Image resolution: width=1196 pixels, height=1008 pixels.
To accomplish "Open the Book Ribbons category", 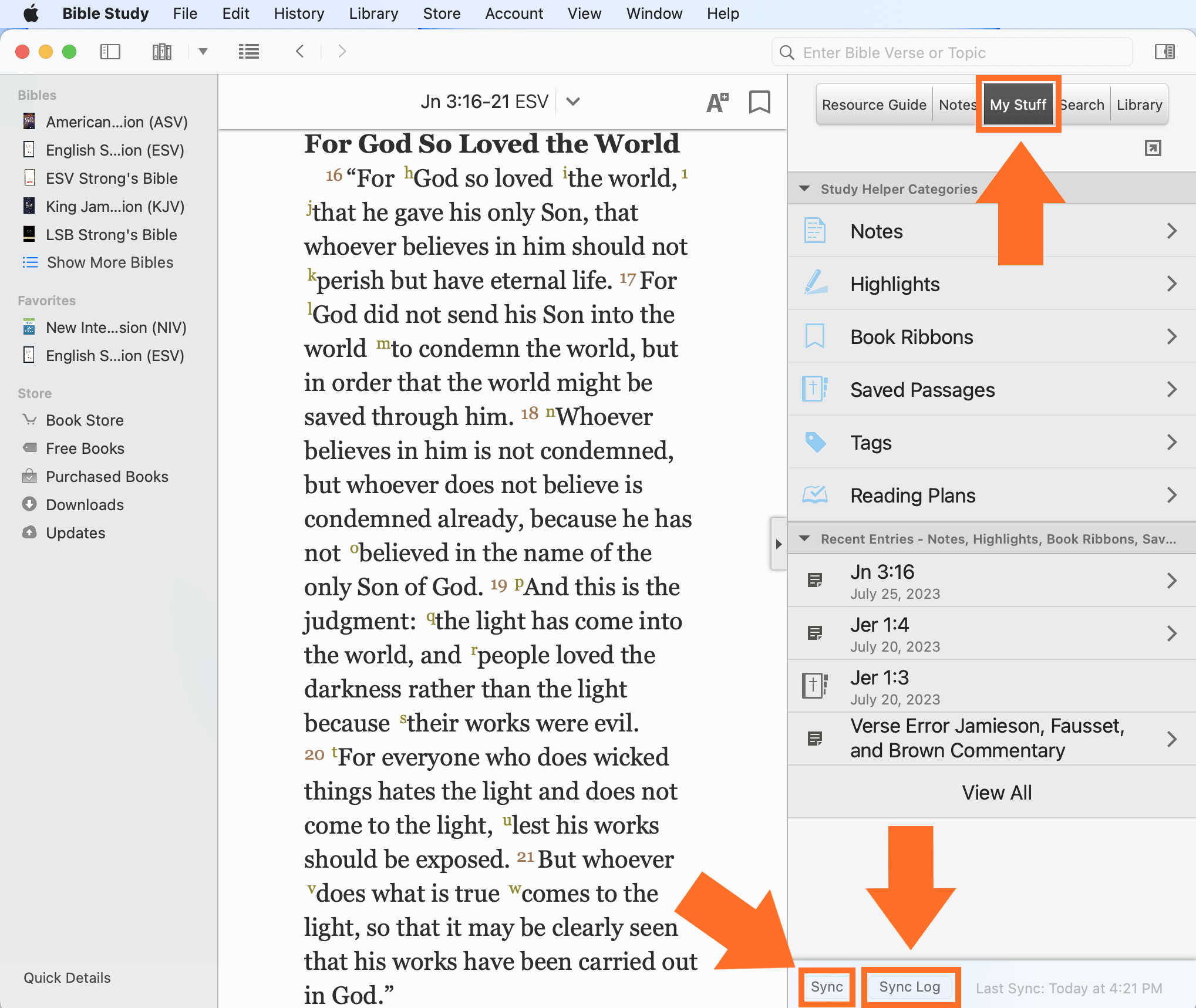I will [x=991, y=337].
